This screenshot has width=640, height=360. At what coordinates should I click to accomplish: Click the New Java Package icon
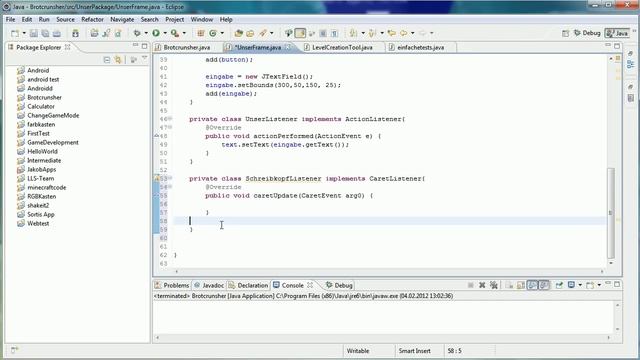tap(201, 33)
